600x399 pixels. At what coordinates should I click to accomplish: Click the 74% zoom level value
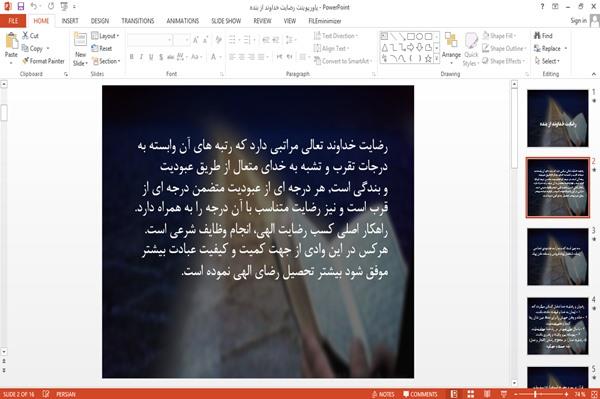tap(579, 394)
